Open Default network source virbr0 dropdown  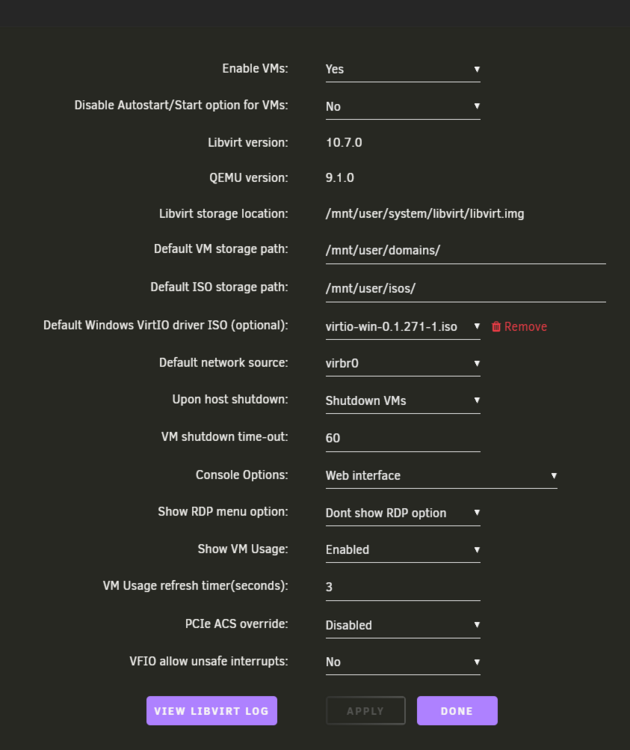(x=403, y=364)
